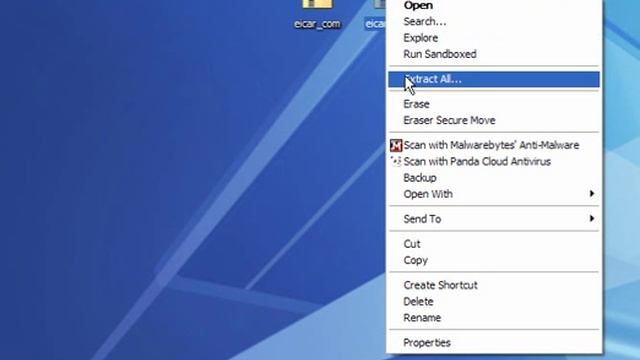Expand the Send To submenu arrow

pos(591,219)
